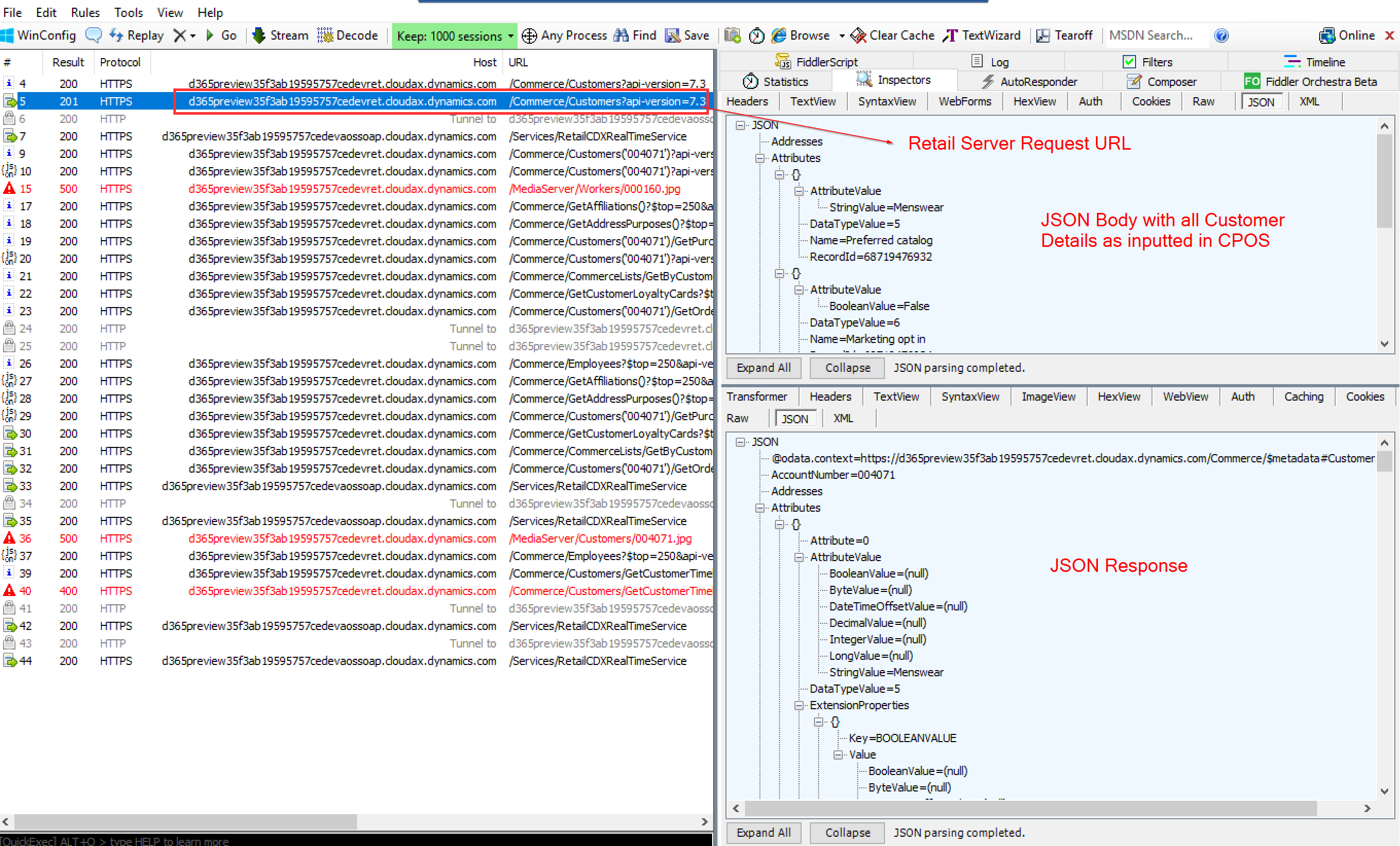Toggle Stream mode icon
The image size is (1400, 846).
click(259, 35)
